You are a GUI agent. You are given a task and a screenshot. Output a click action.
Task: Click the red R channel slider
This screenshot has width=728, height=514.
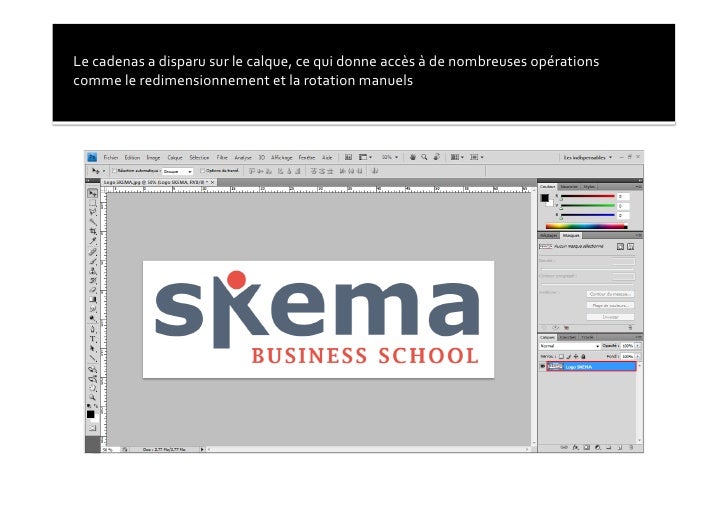588,197
